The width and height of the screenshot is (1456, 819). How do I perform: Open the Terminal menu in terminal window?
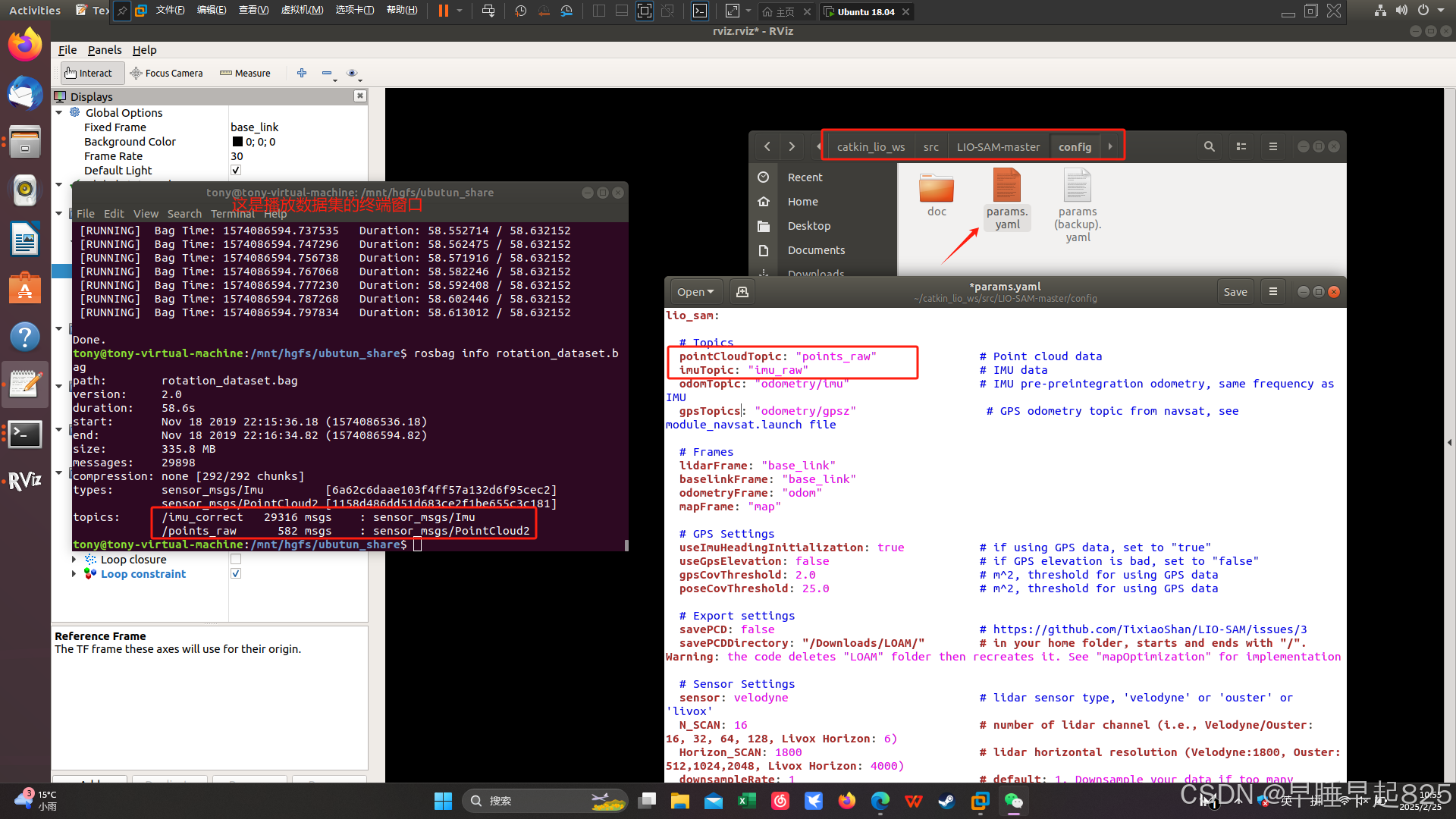click(x=232, y=214)
